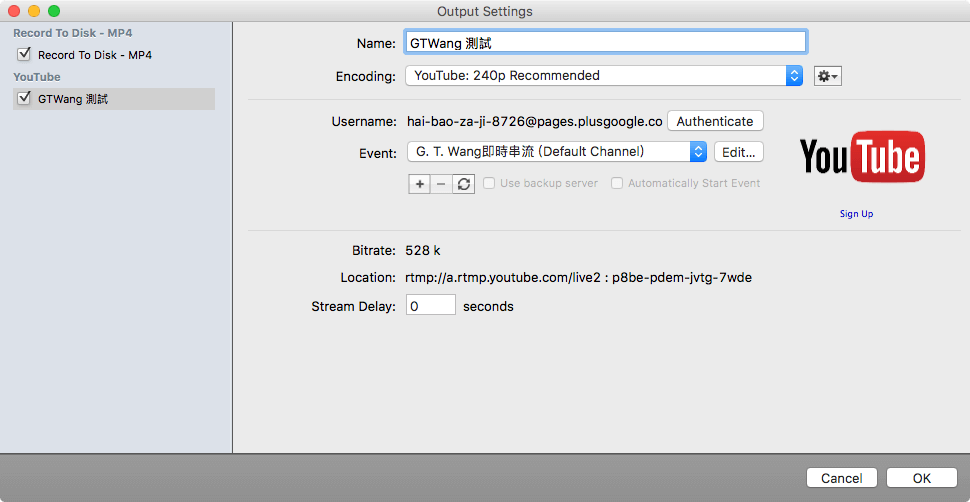Screen dimensions: 970x502
Task: Click the green maximize window button
Action: 54,11
